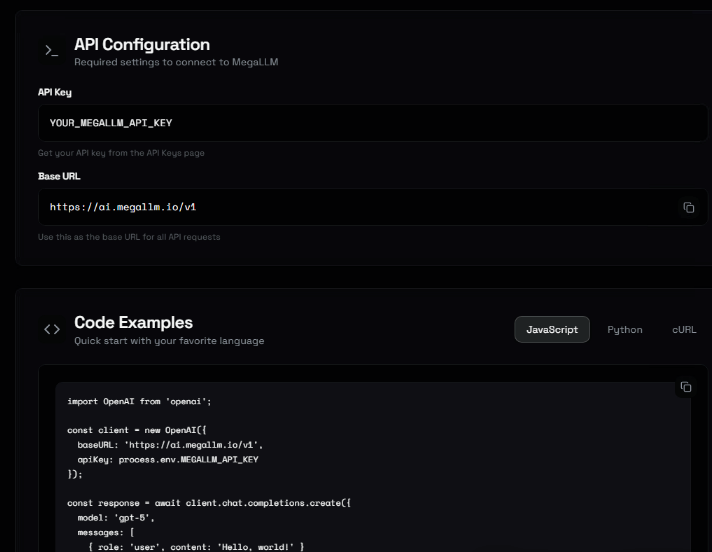Click the role 'user' message code line
This screenshot has width=712, height=552.
click(196, 547)
